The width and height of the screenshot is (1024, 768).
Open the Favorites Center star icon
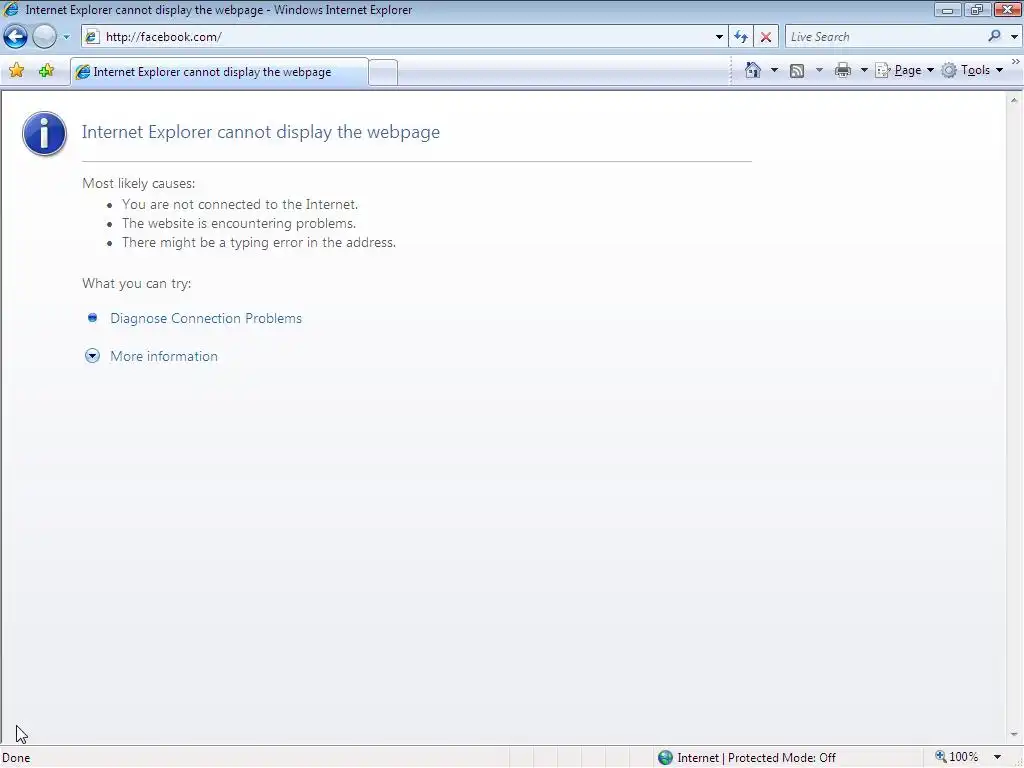(16, 71)
